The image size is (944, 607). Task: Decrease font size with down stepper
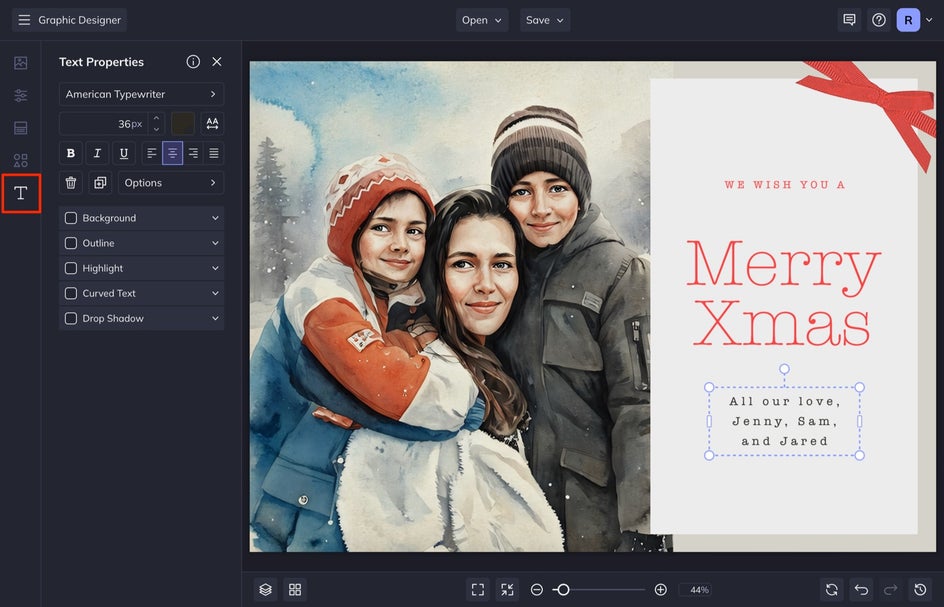157,129
